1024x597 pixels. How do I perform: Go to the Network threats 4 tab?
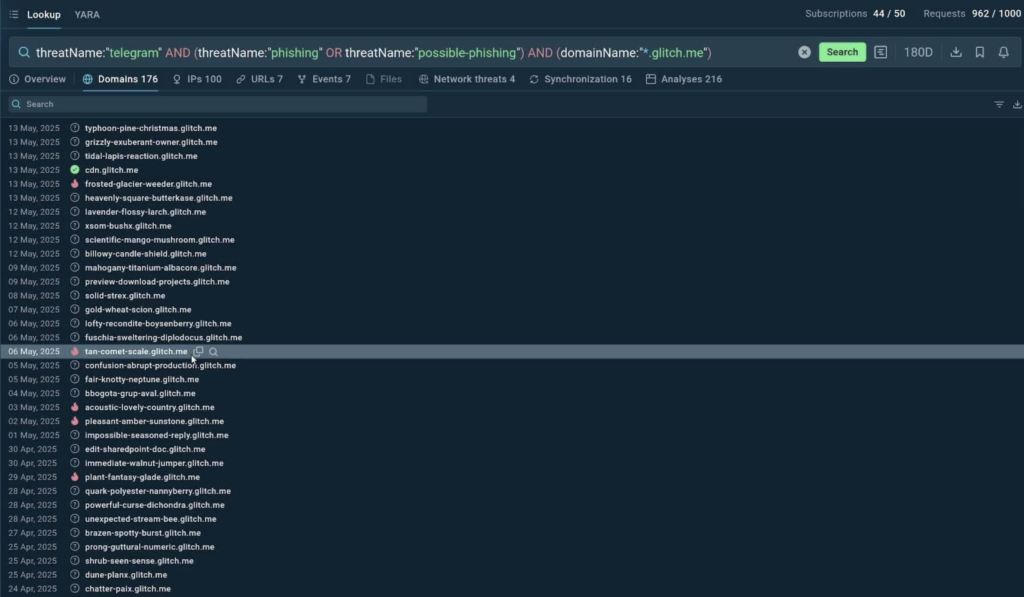(x=467, y=79)
